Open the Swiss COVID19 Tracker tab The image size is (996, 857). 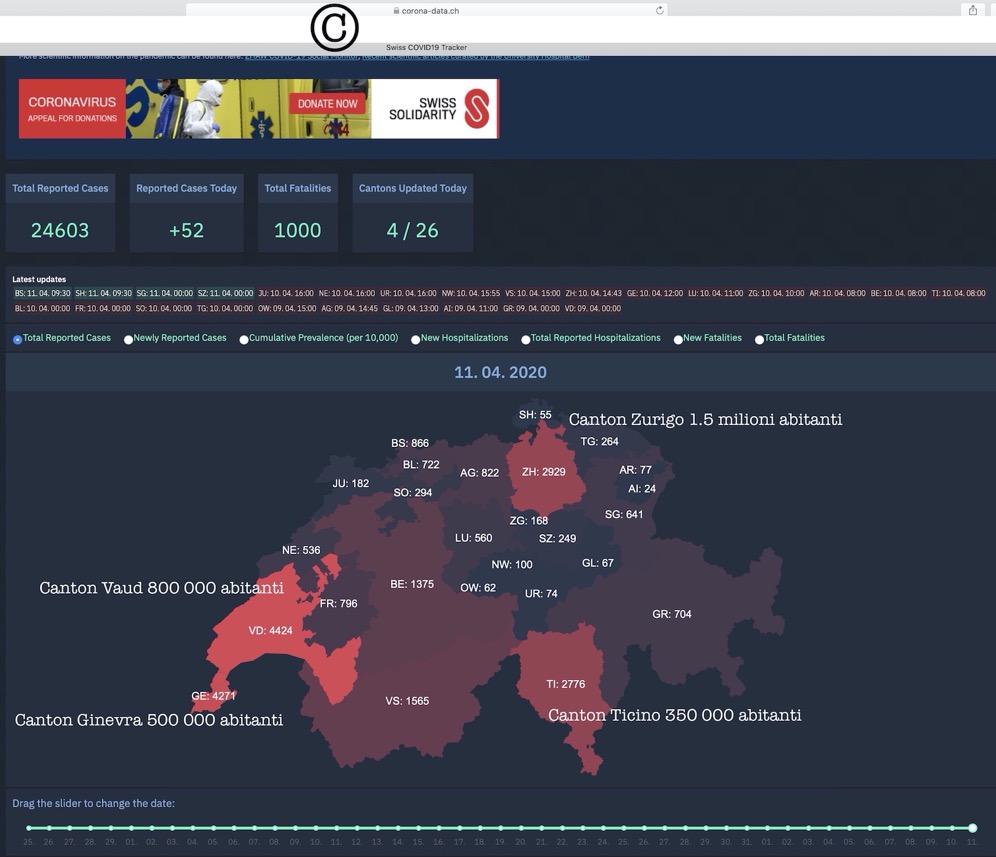[426, 48]
